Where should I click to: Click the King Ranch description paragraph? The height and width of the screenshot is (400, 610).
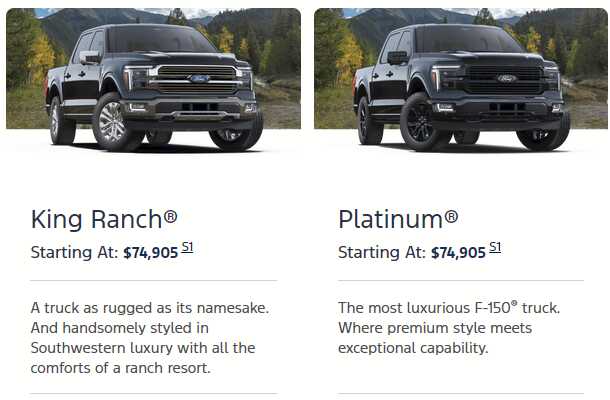[x=150, y=338]
